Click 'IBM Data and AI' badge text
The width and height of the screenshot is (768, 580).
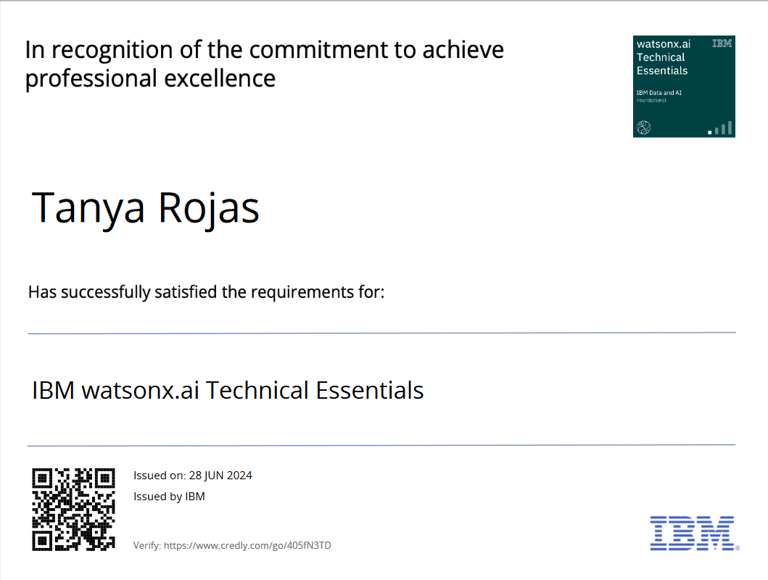(x=659, y=93)
